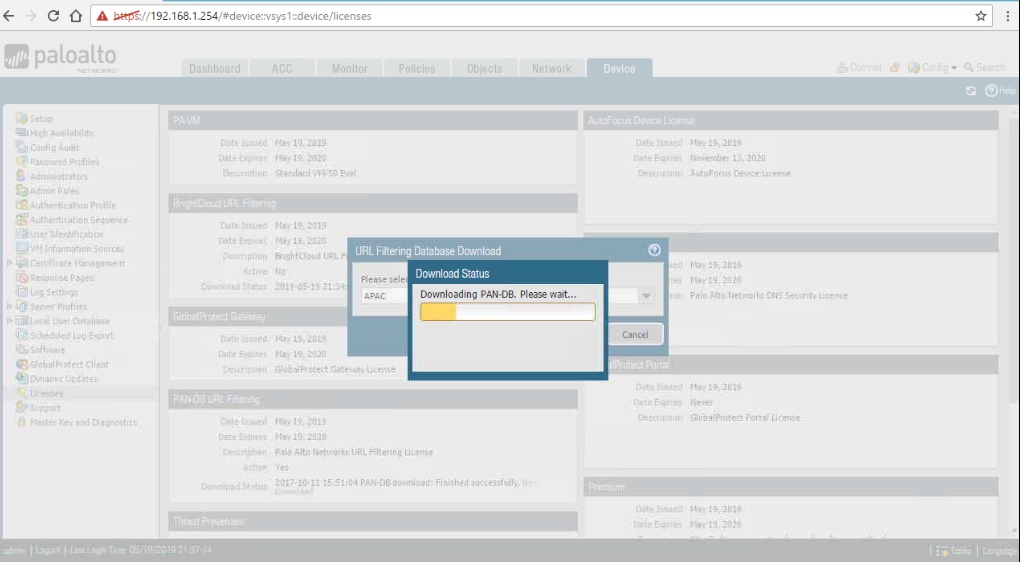Open Support in the sidebar

(x=45, y=408)
